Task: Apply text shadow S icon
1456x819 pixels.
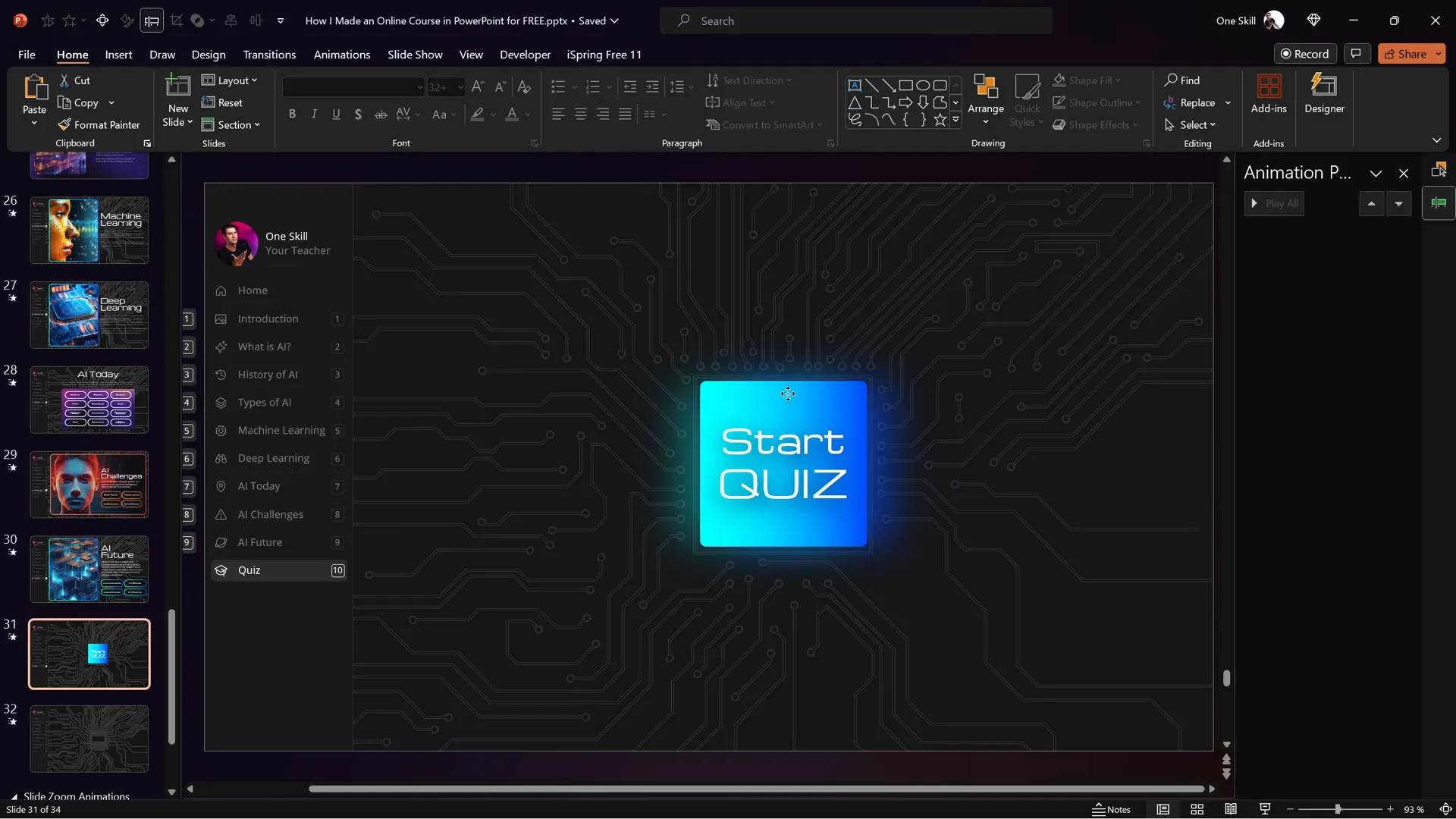Action: (358, 115)
